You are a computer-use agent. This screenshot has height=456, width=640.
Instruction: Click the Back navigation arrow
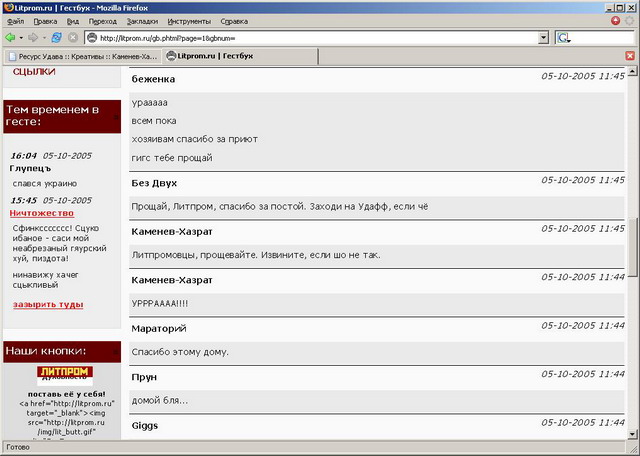[x=10, y=37]
